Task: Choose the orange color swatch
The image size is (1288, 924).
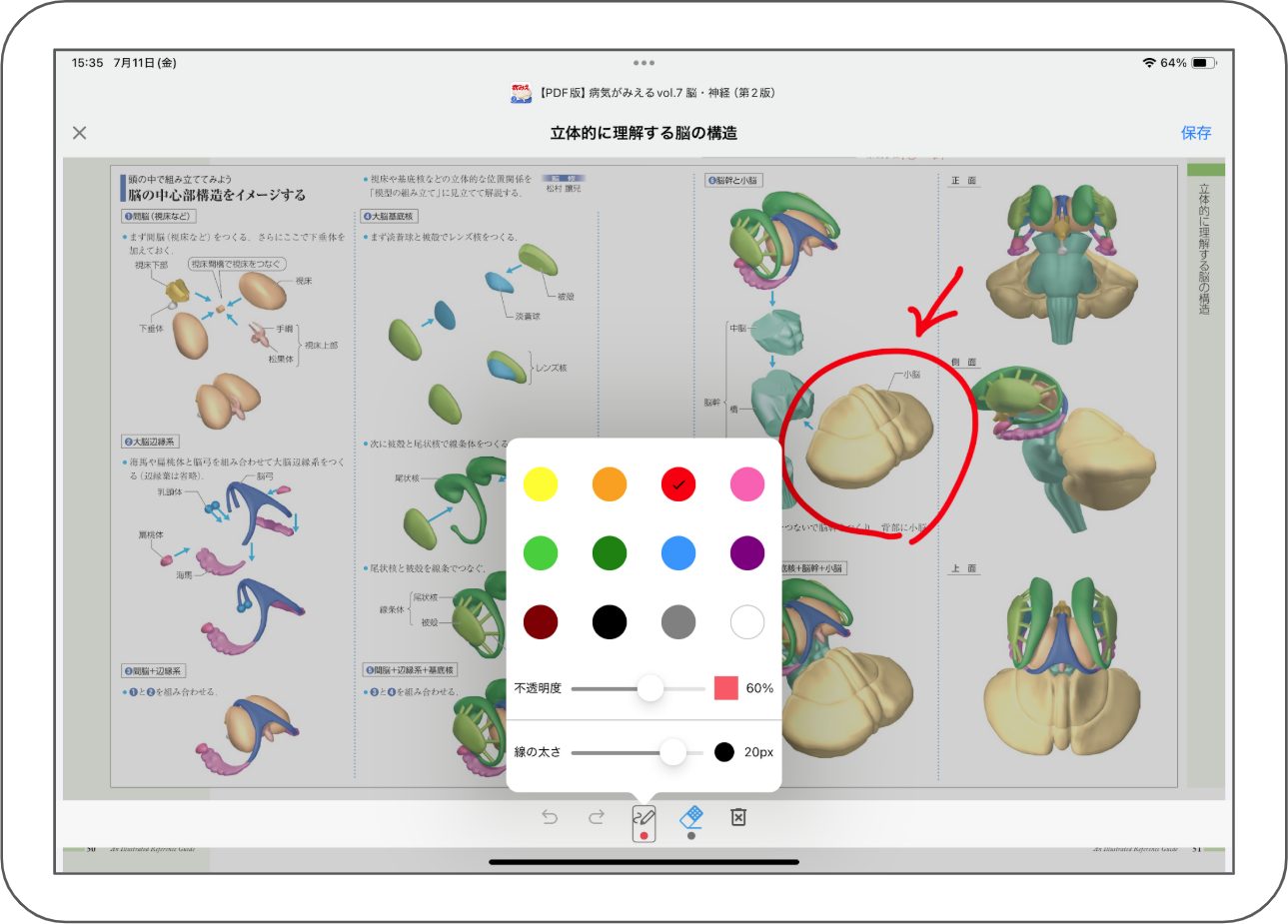Action: [x=610, y=484]
